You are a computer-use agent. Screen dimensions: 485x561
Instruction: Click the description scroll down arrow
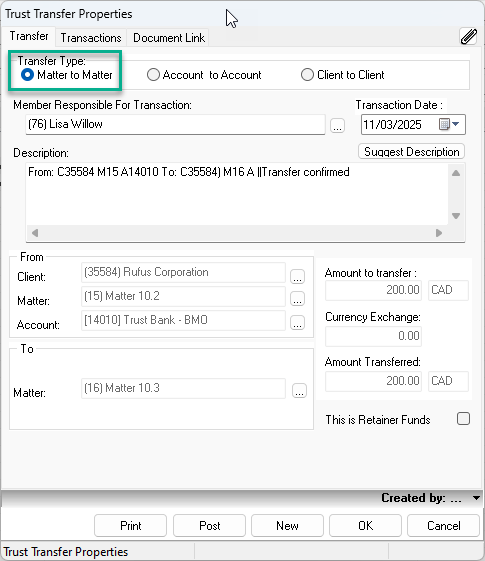click(456, 216)
